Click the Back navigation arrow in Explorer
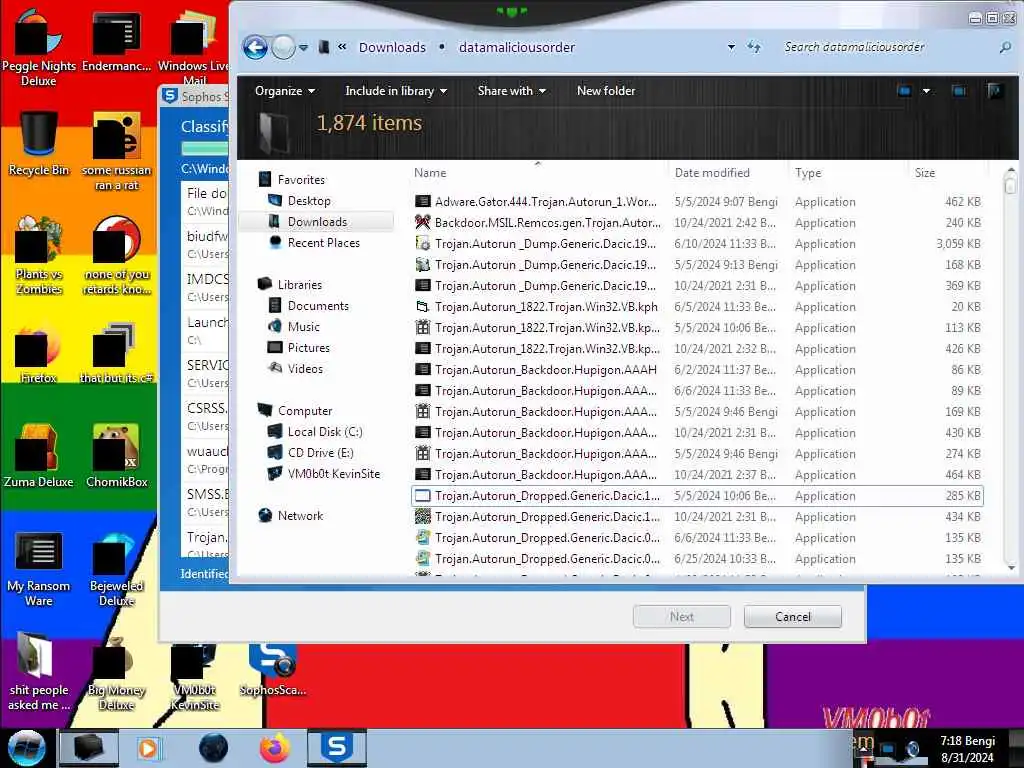Screen dimensions: 1024x768 [255, 47]
